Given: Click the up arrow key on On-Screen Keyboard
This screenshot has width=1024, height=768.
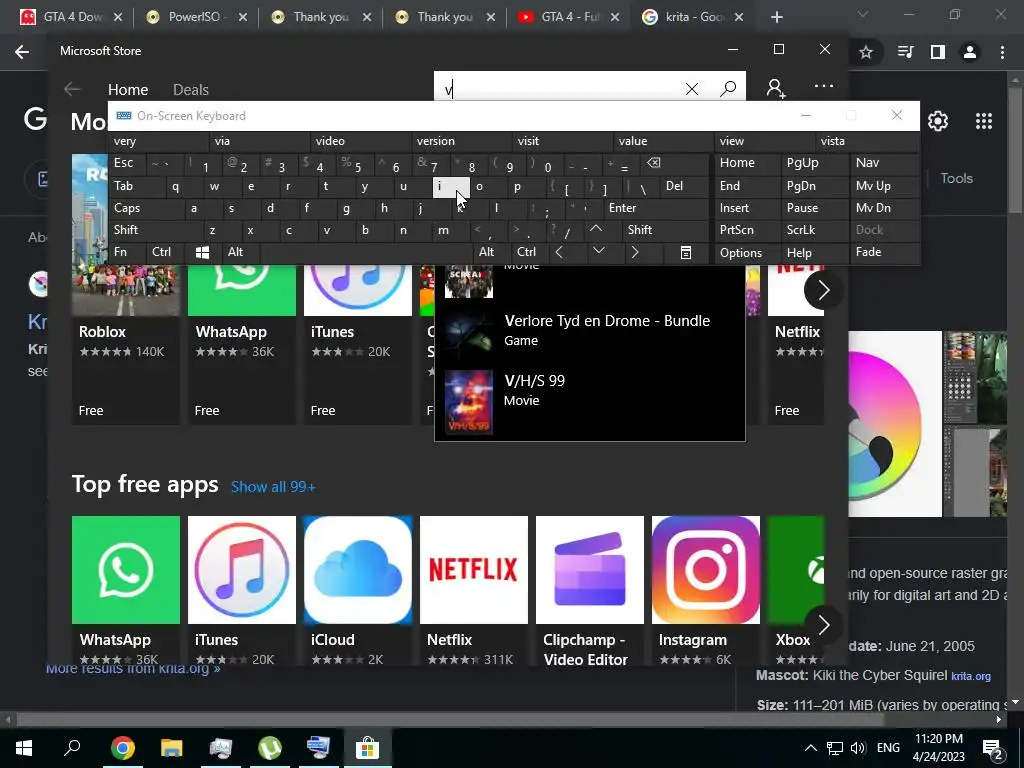Looking at the screenshot, I should coord(596,229).
